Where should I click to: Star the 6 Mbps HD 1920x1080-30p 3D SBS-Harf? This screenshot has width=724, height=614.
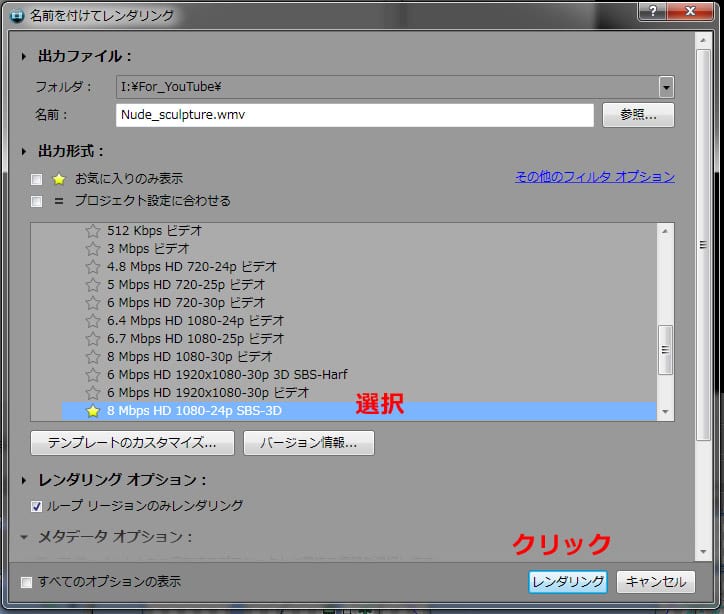(94, 375)
